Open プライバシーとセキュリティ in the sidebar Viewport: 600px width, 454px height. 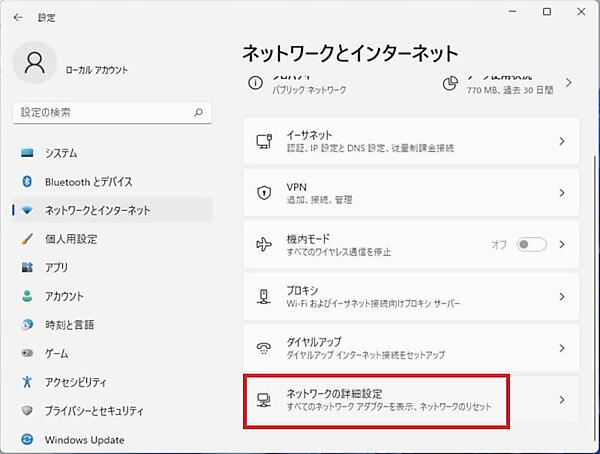tap(112, 410)
